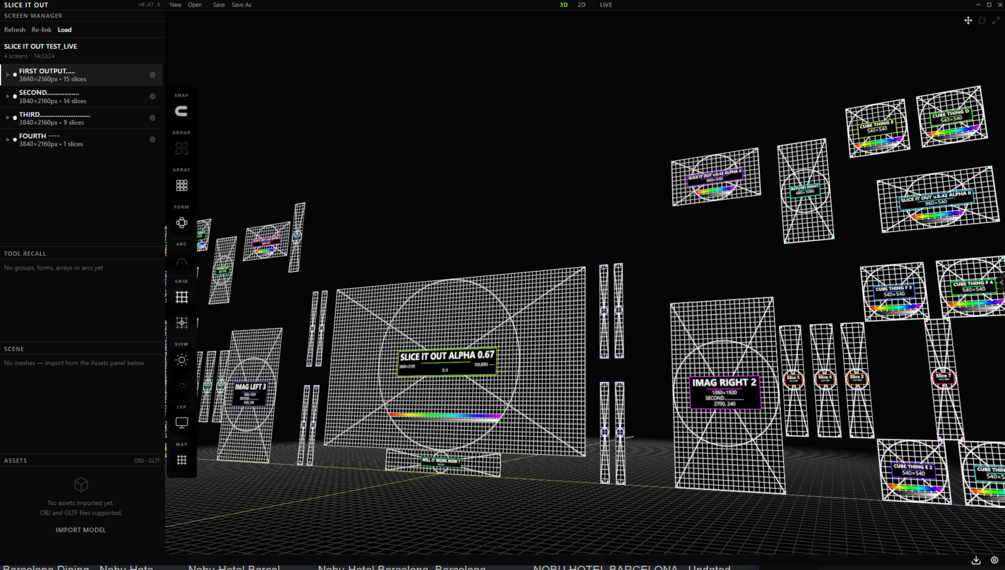The height and width of the screenshot is (570, 1005).
Task: Choose the Arc tool icon
Action: coord(181,261)
